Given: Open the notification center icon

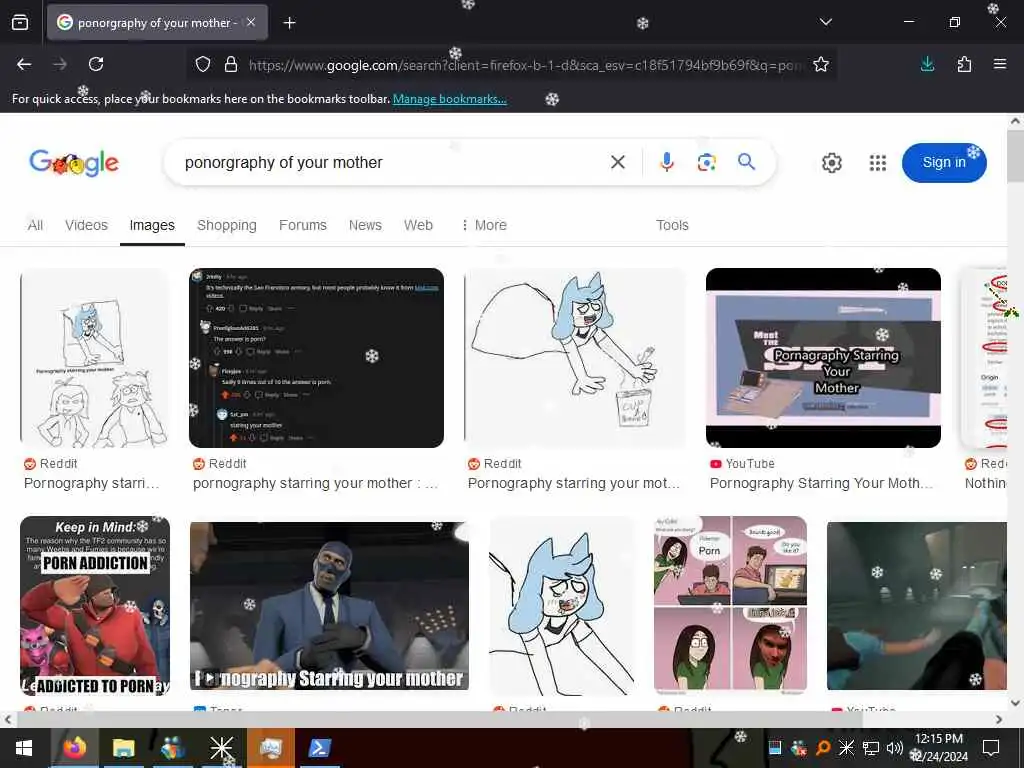Looking at the screenshot, I should [x=991, y=748].
